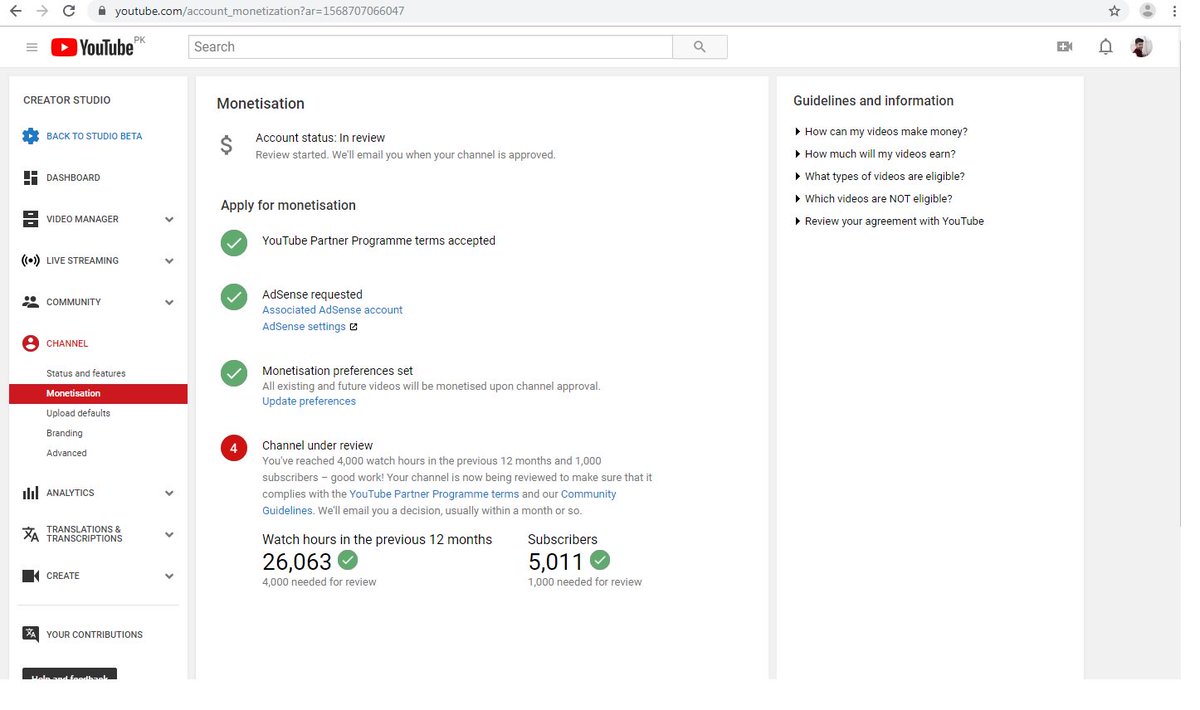Expand the Video Manager section chevron

pyautogui.click(x=169, y=219)
